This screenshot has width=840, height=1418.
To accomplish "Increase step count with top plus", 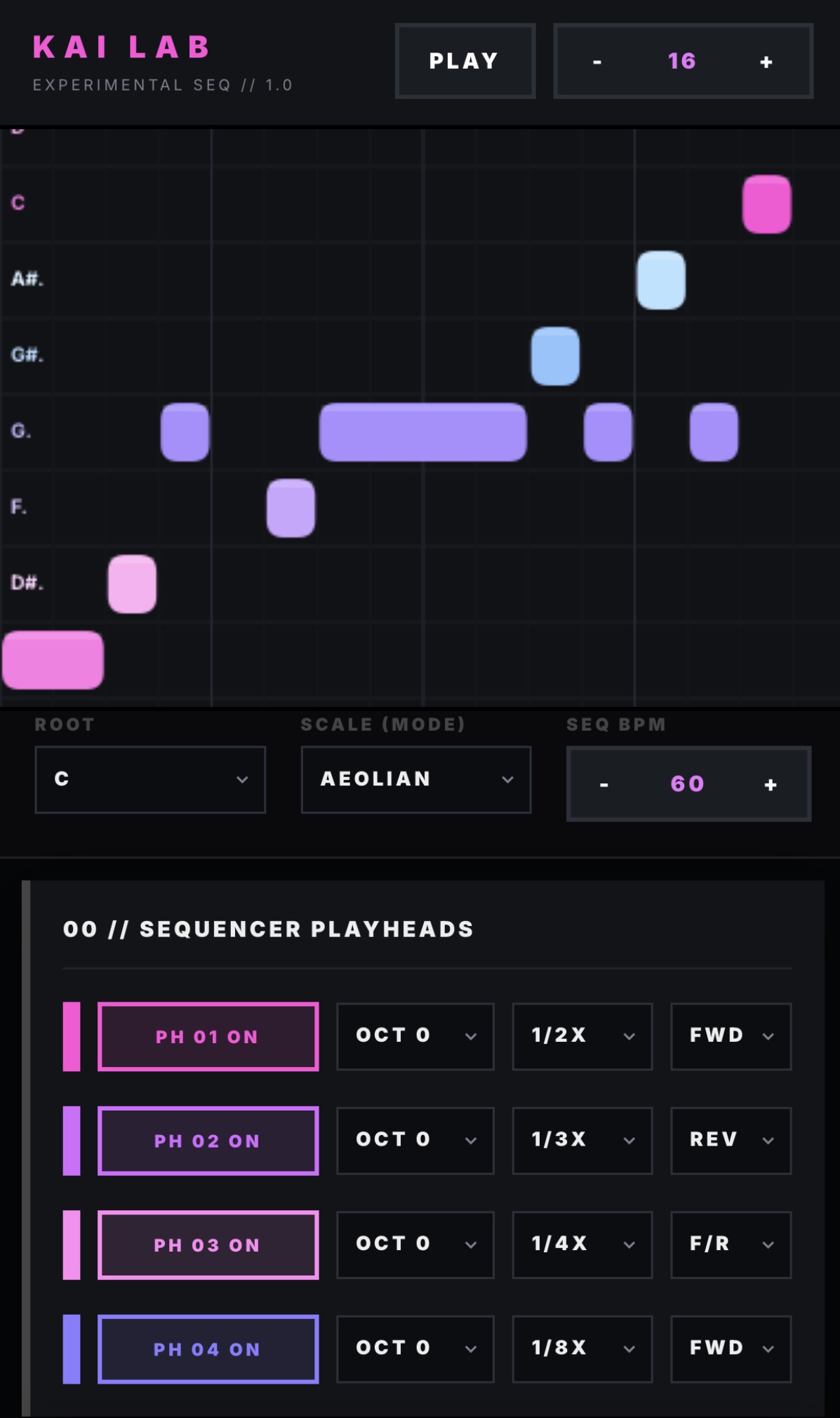I will click(x=766, y=62).
